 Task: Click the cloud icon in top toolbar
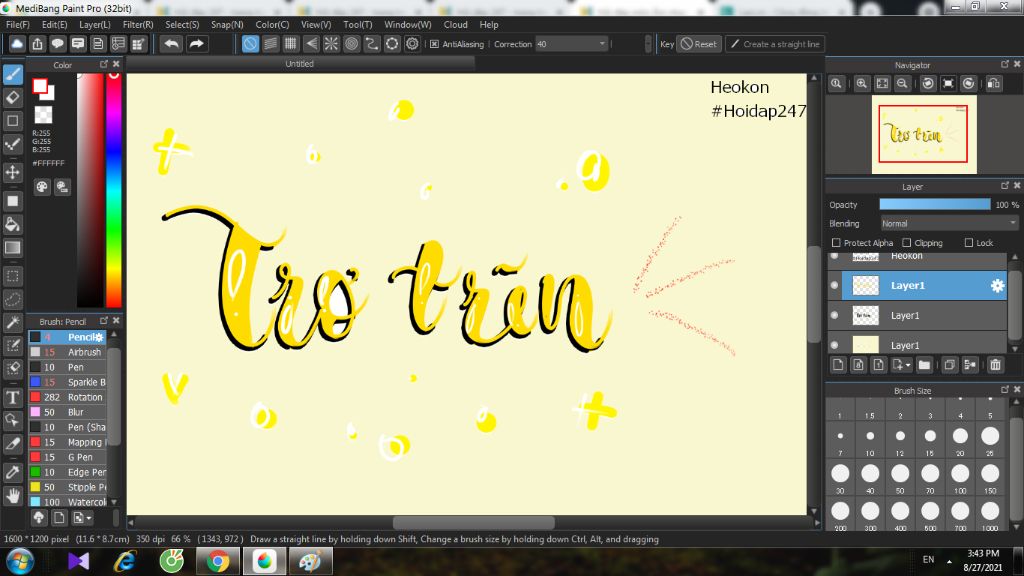tap(17, 44)
